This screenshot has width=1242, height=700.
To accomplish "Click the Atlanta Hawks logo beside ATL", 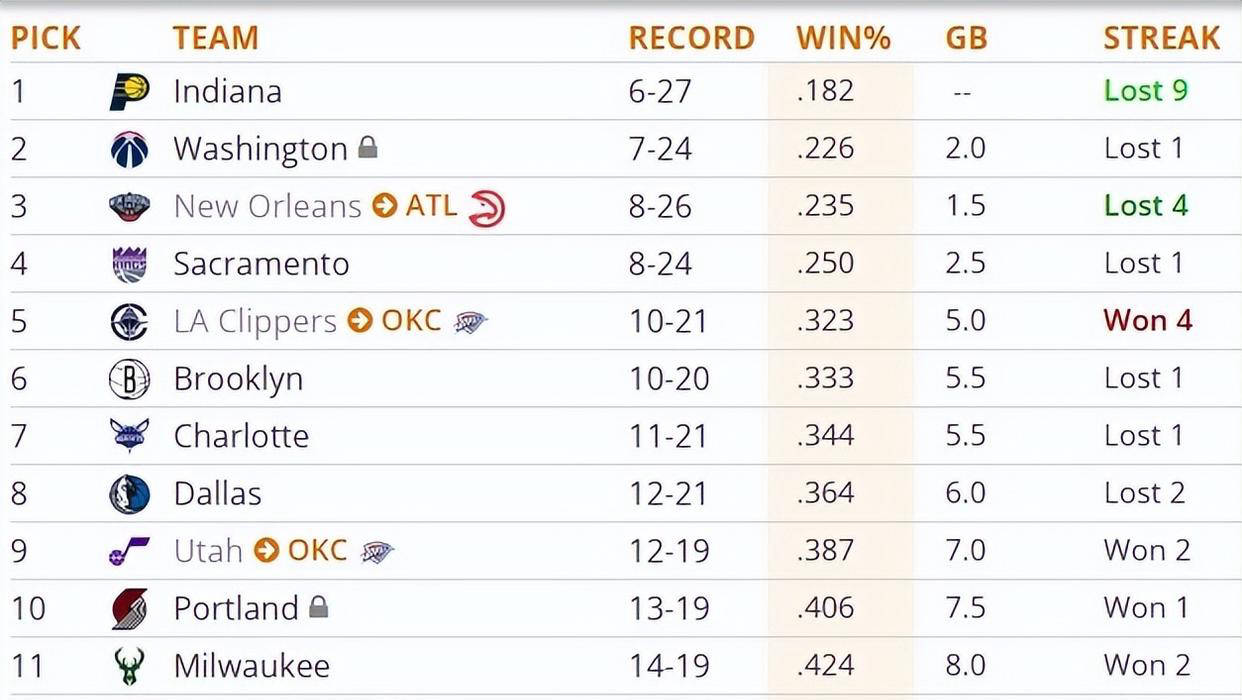I will coord(487,208).
